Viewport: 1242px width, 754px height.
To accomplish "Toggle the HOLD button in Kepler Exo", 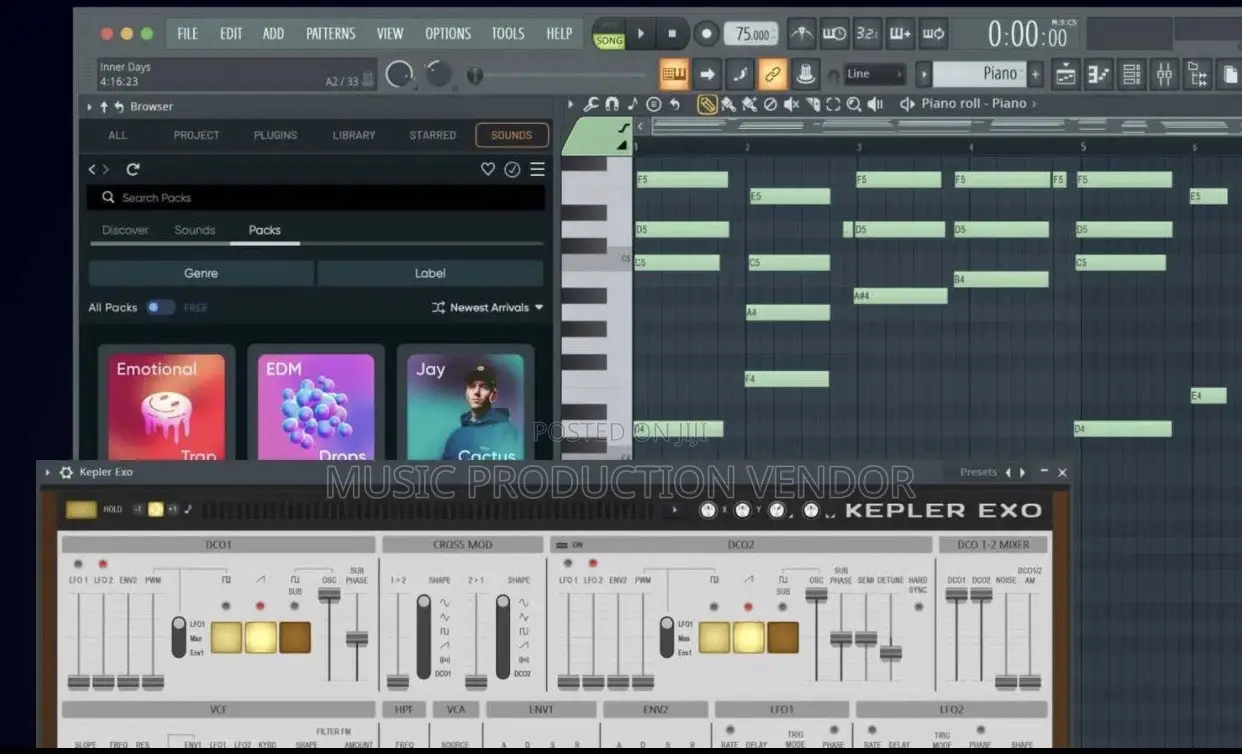I will (x=81, y=509).
